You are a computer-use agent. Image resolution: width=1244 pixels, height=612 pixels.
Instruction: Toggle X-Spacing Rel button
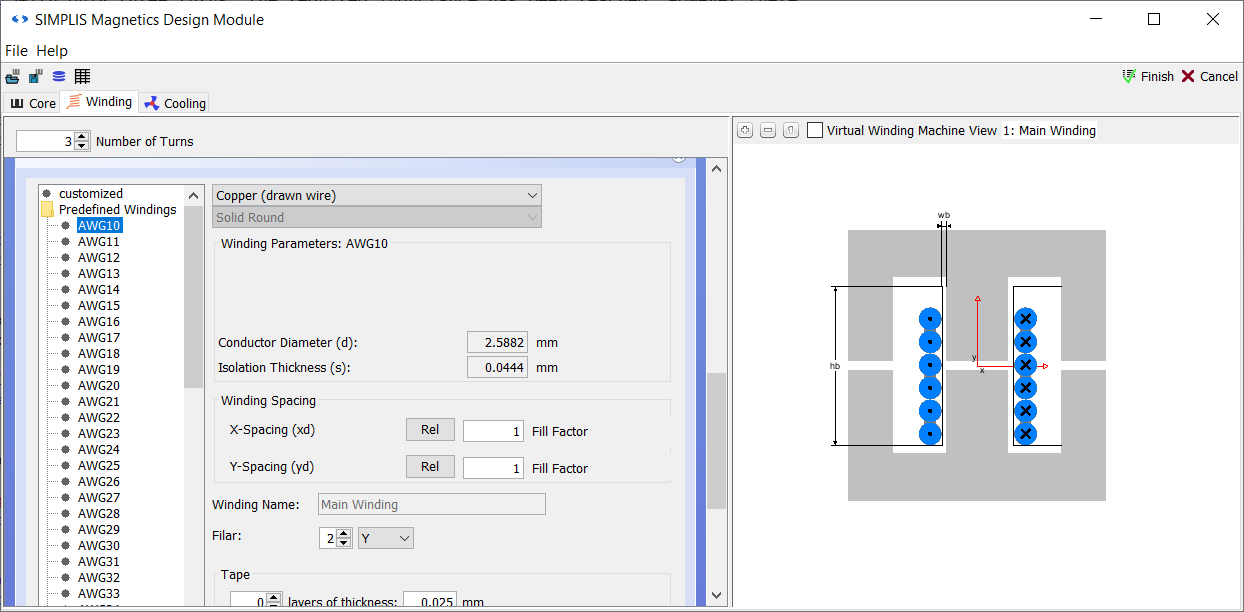click(x=430, y=430)
